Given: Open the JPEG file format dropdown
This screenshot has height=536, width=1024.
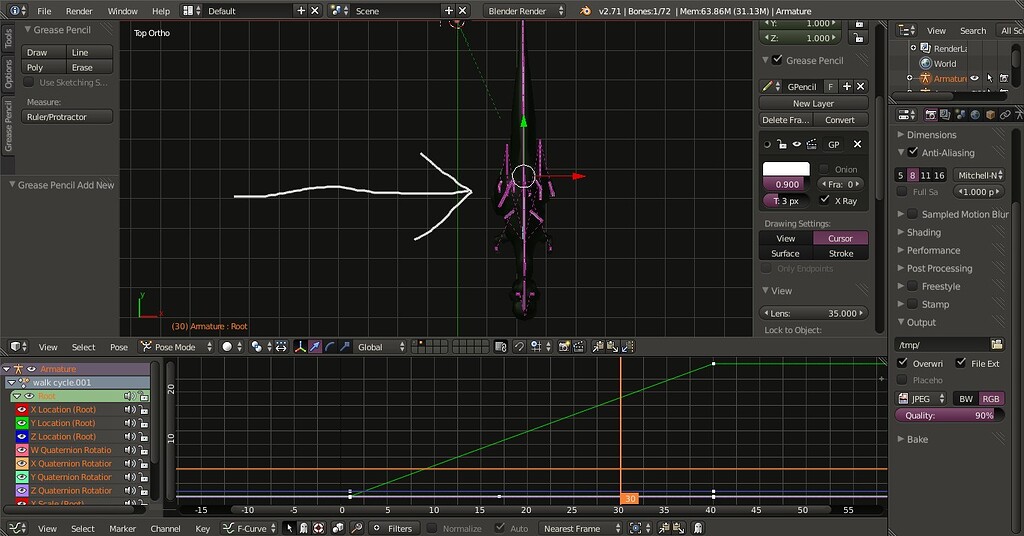Looking at the screenshot, I should click(x=921, y=398).
